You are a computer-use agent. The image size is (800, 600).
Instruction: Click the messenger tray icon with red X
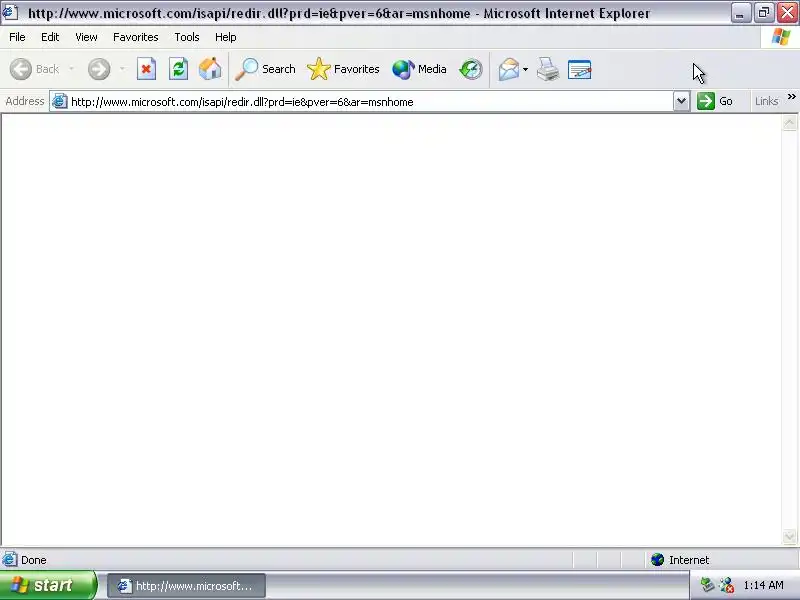pos(727,585)
